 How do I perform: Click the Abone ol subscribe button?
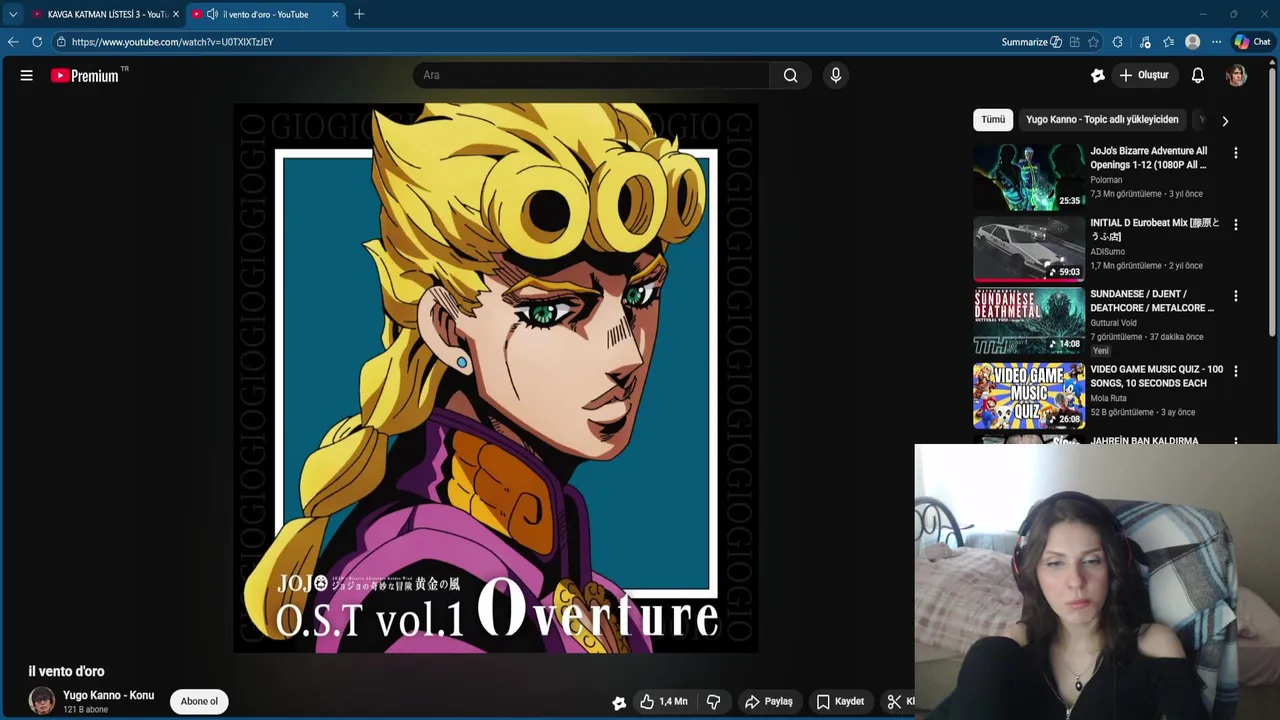coord(199,701)
